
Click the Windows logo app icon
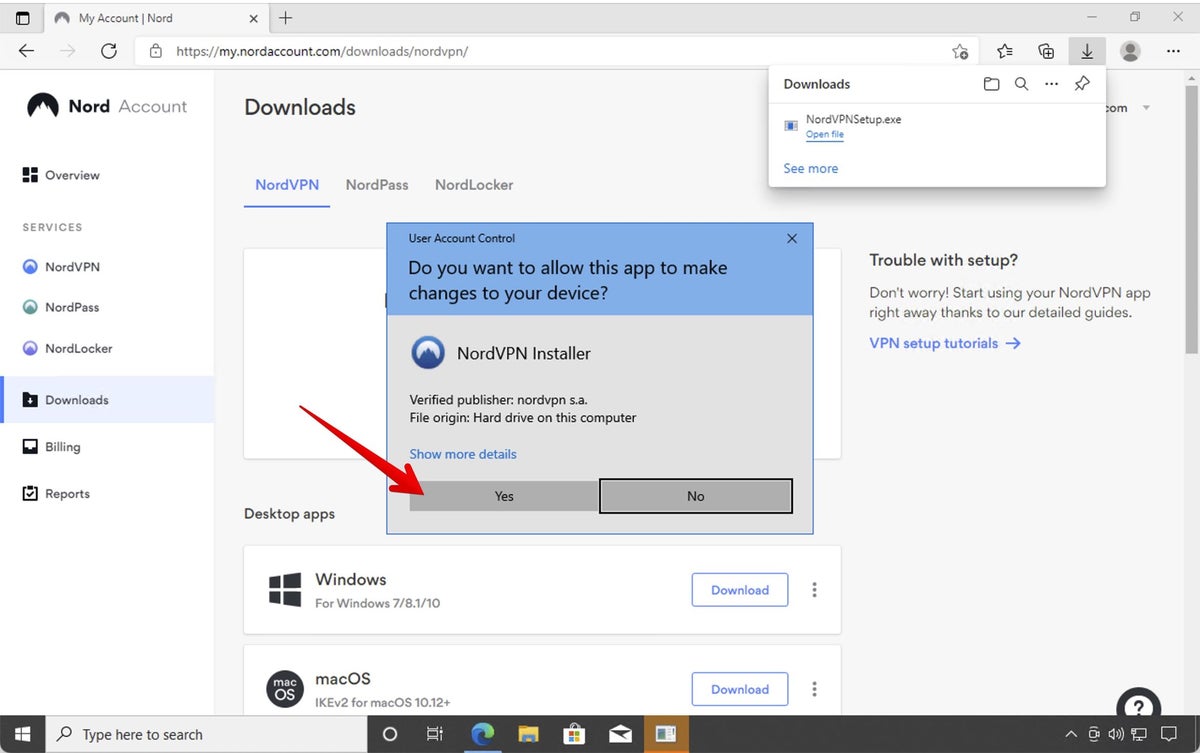(x=285, y=590)
